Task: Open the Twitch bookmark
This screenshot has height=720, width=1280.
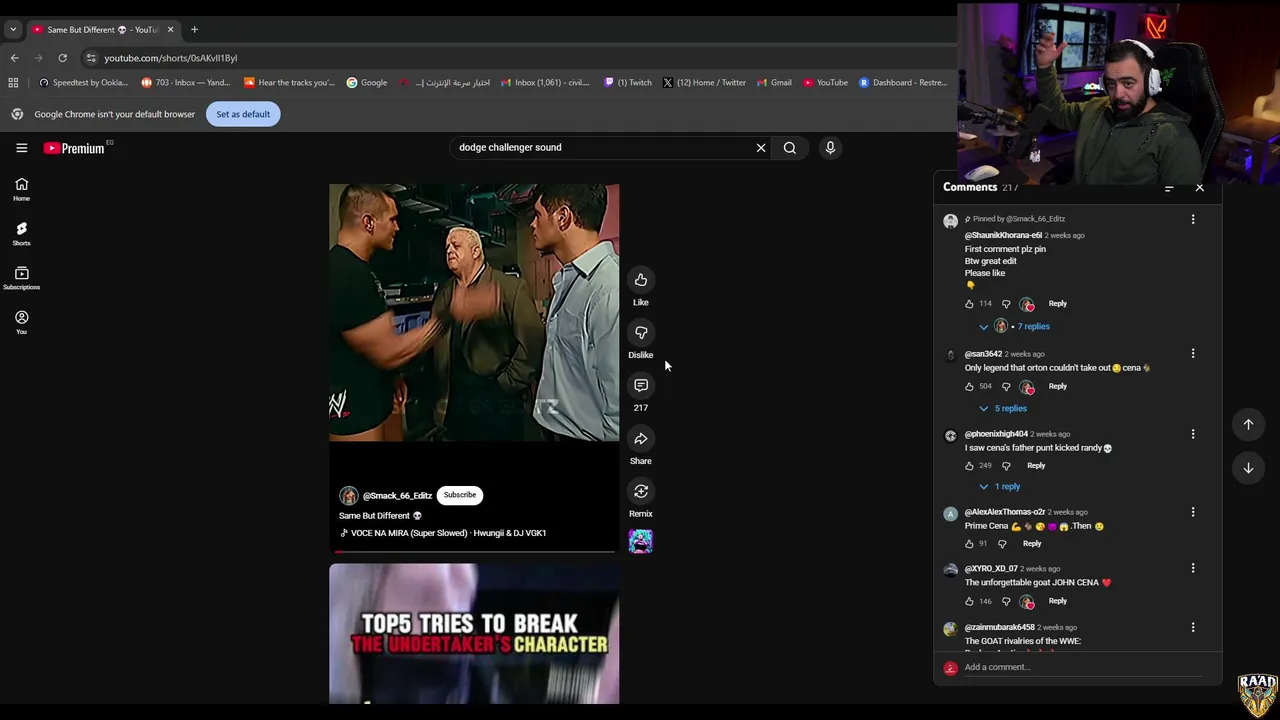Action: [x=628, y=83]
